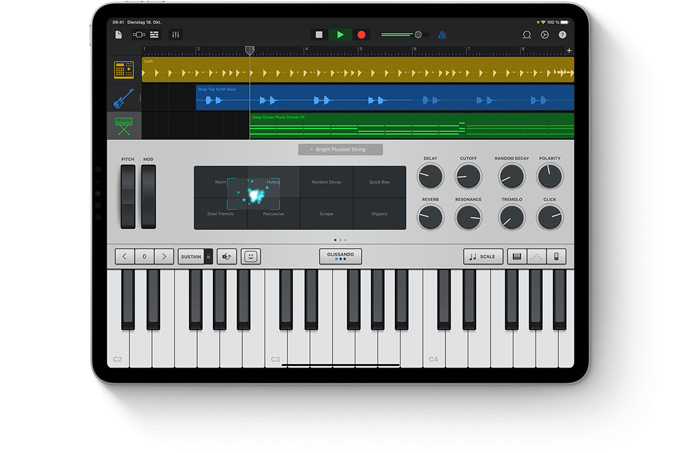Open the Scale selection button
The width and height of the screenshot is (682, 453).
[483, 256]
